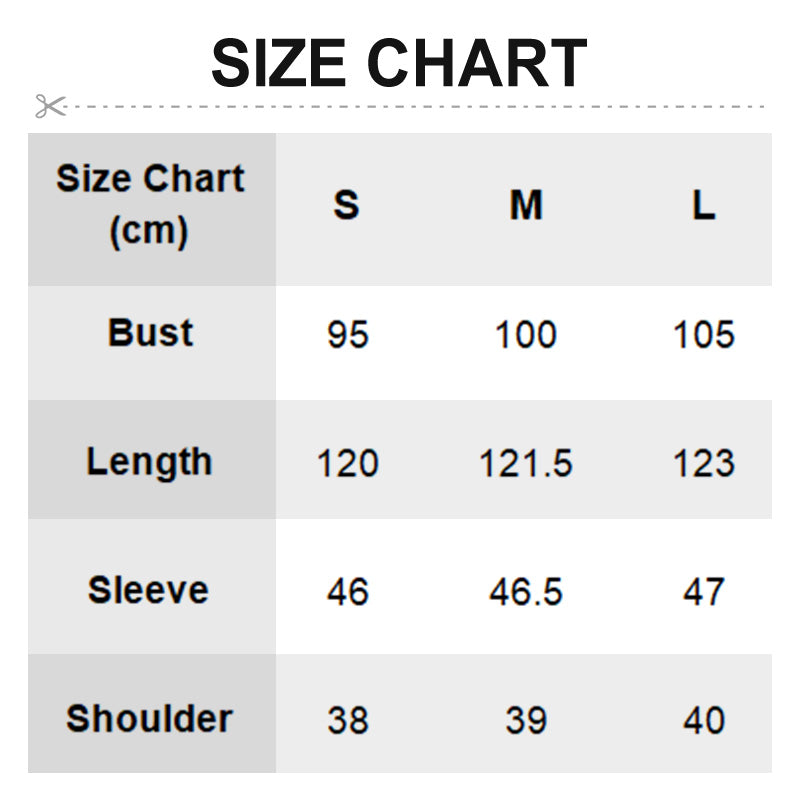Screen dimensions: 800x800
Task: Click the scissors icon beside the dashed line
Action: tap(50, 106)
